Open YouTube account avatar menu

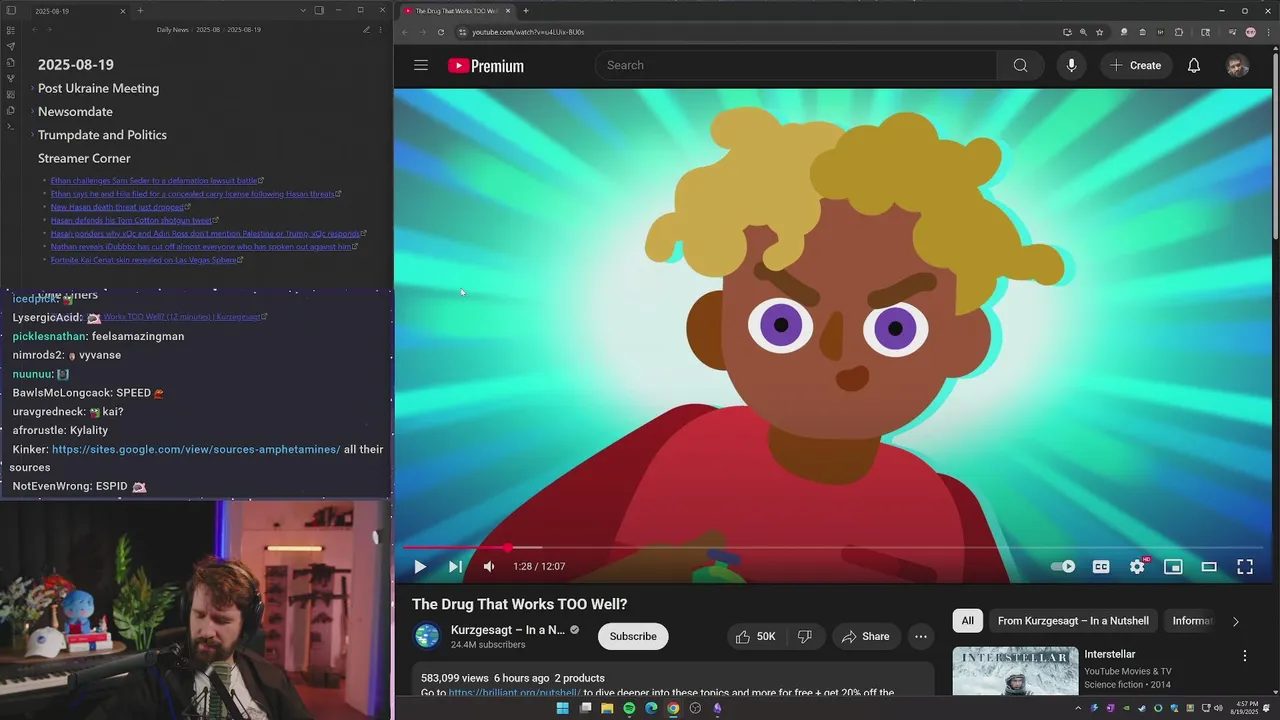1237,66
